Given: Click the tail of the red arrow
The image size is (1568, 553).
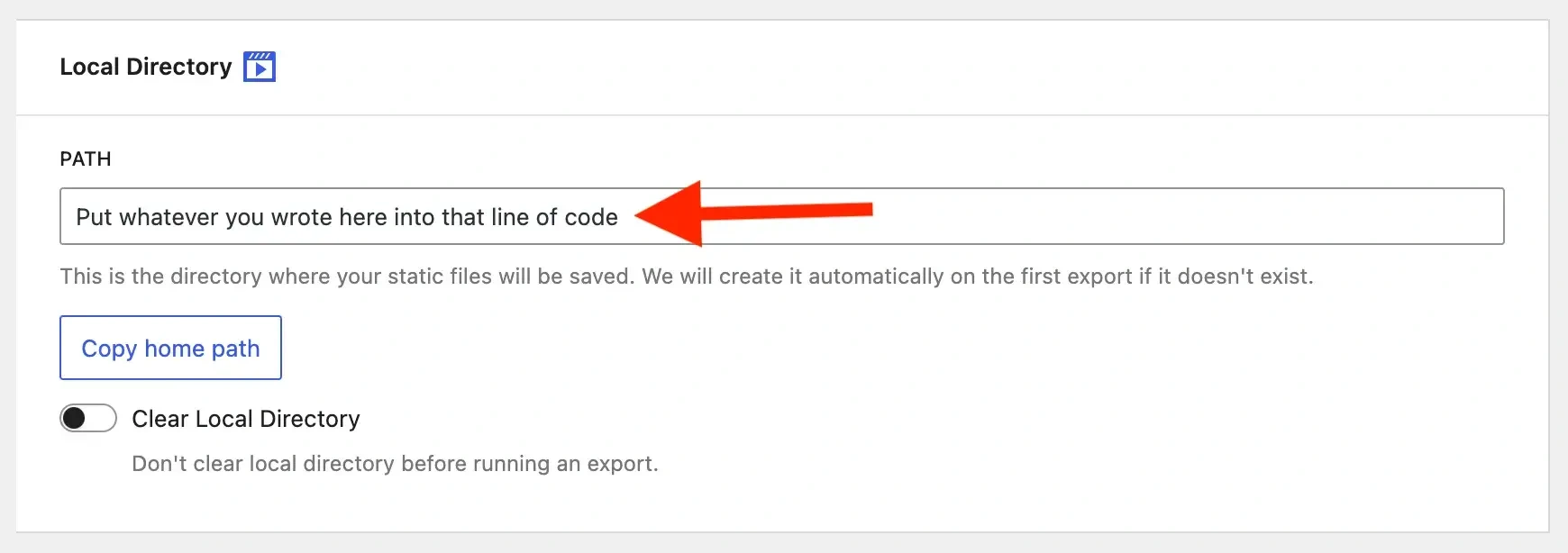Looking at the screenshot, I should tap(847, 210).
